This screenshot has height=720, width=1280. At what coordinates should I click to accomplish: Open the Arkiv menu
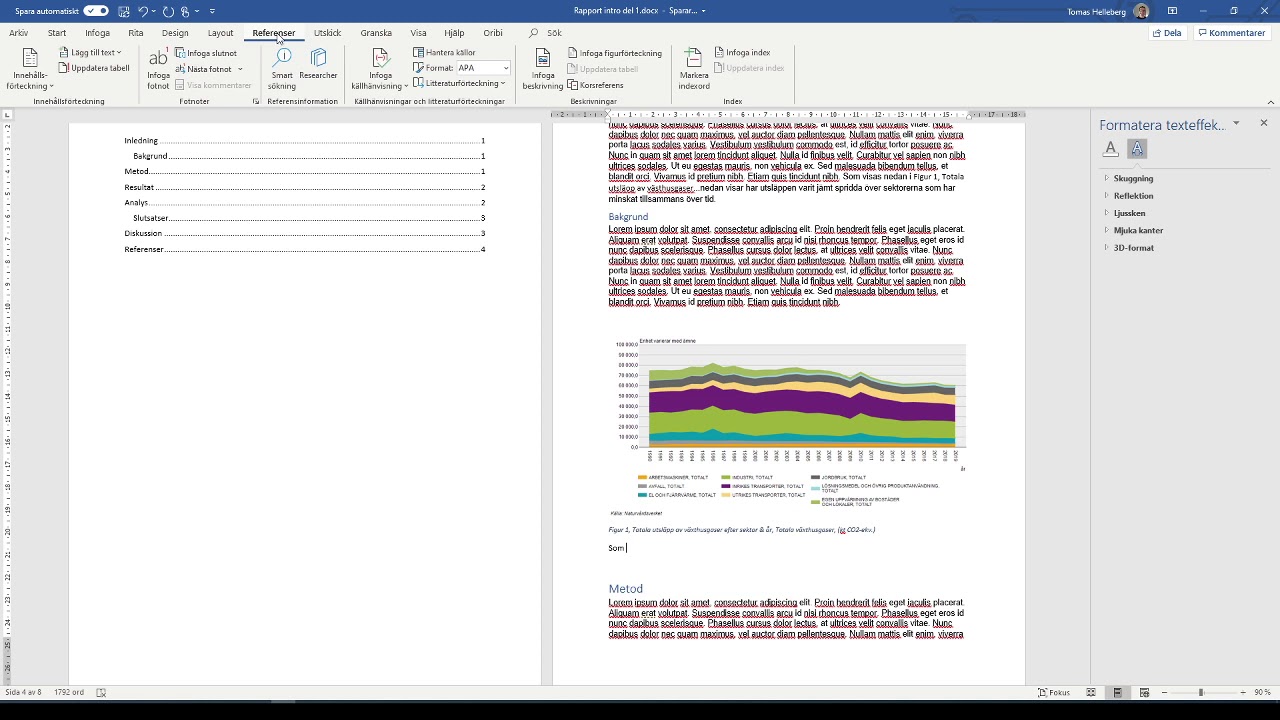point(19,33)
